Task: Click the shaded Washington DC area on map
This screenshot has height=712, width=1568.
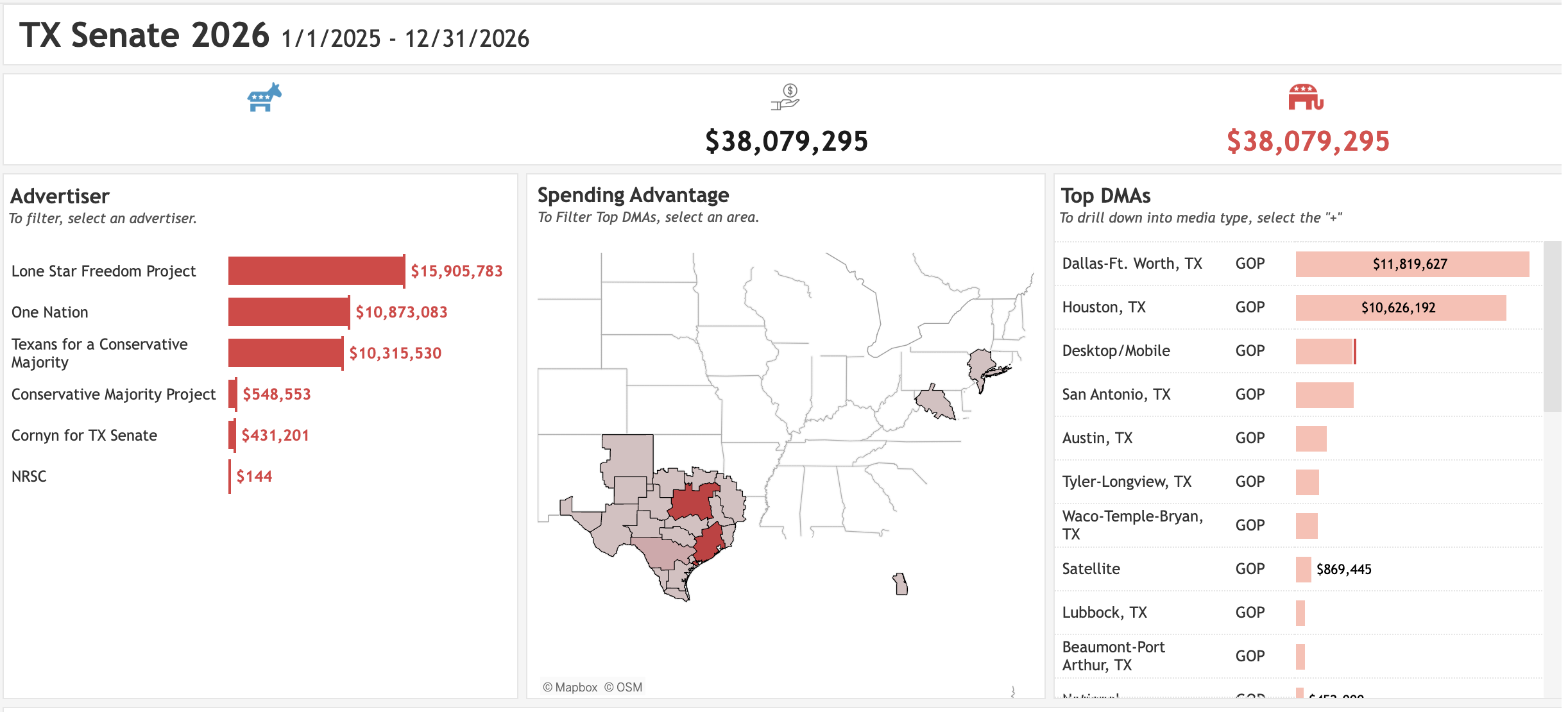Action: (935, 403)
